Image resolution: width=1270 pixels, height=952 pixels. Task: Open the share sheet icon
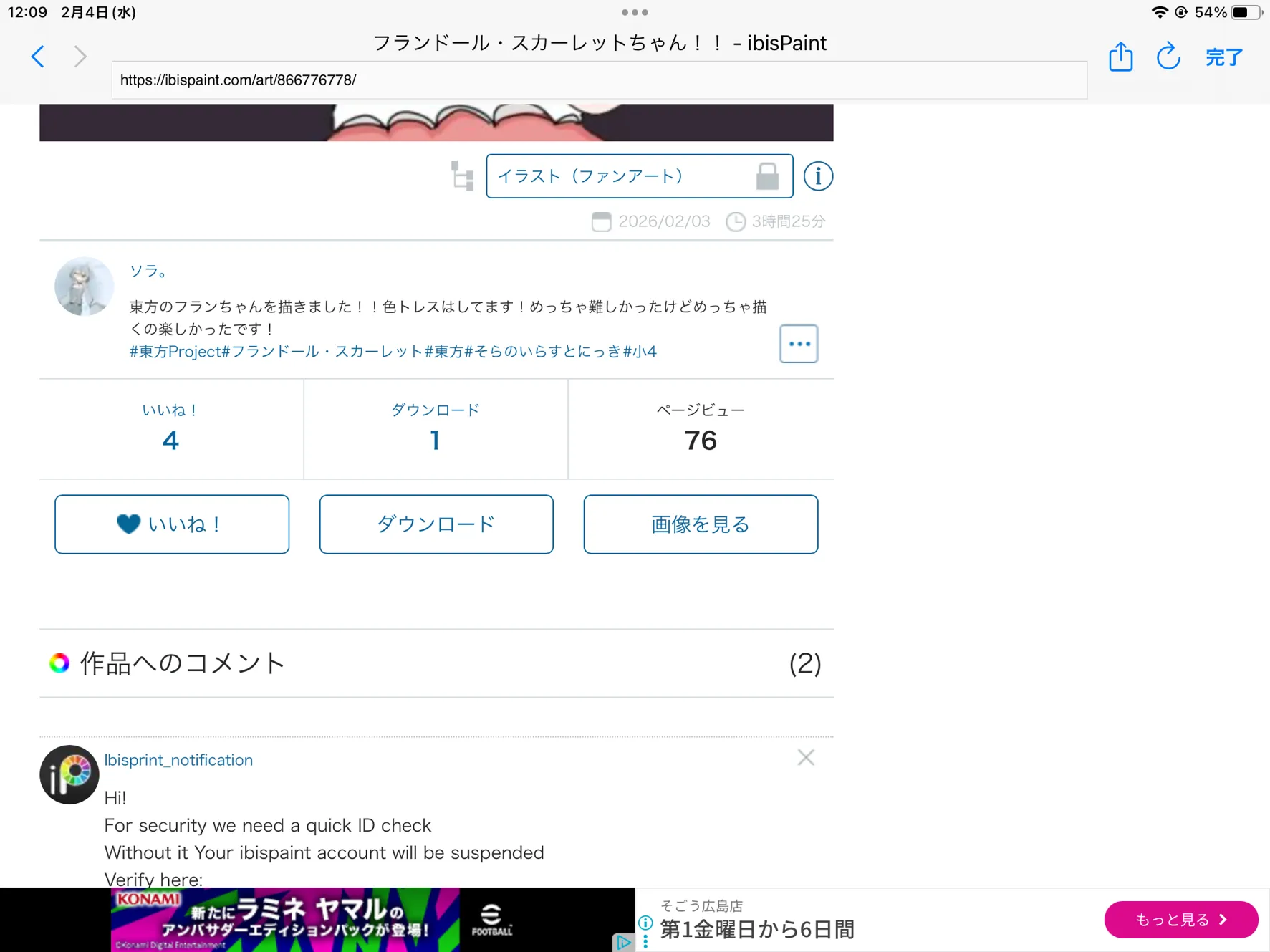tap(1120, 57)
